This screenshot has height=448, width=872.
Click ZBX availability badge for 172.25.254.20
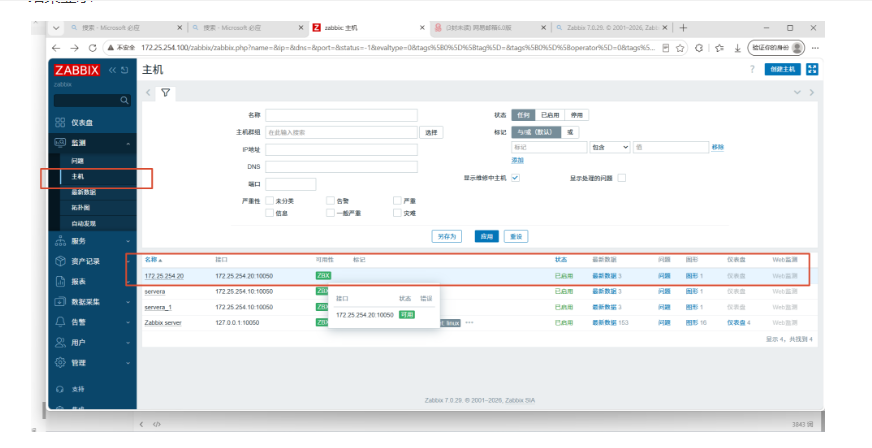tap(323, 276)
